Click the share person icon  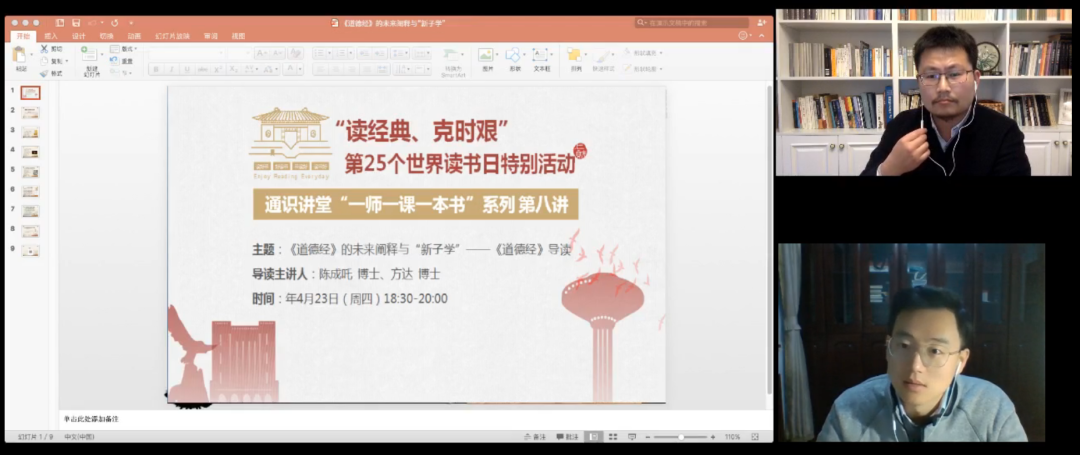click(762, 23)
